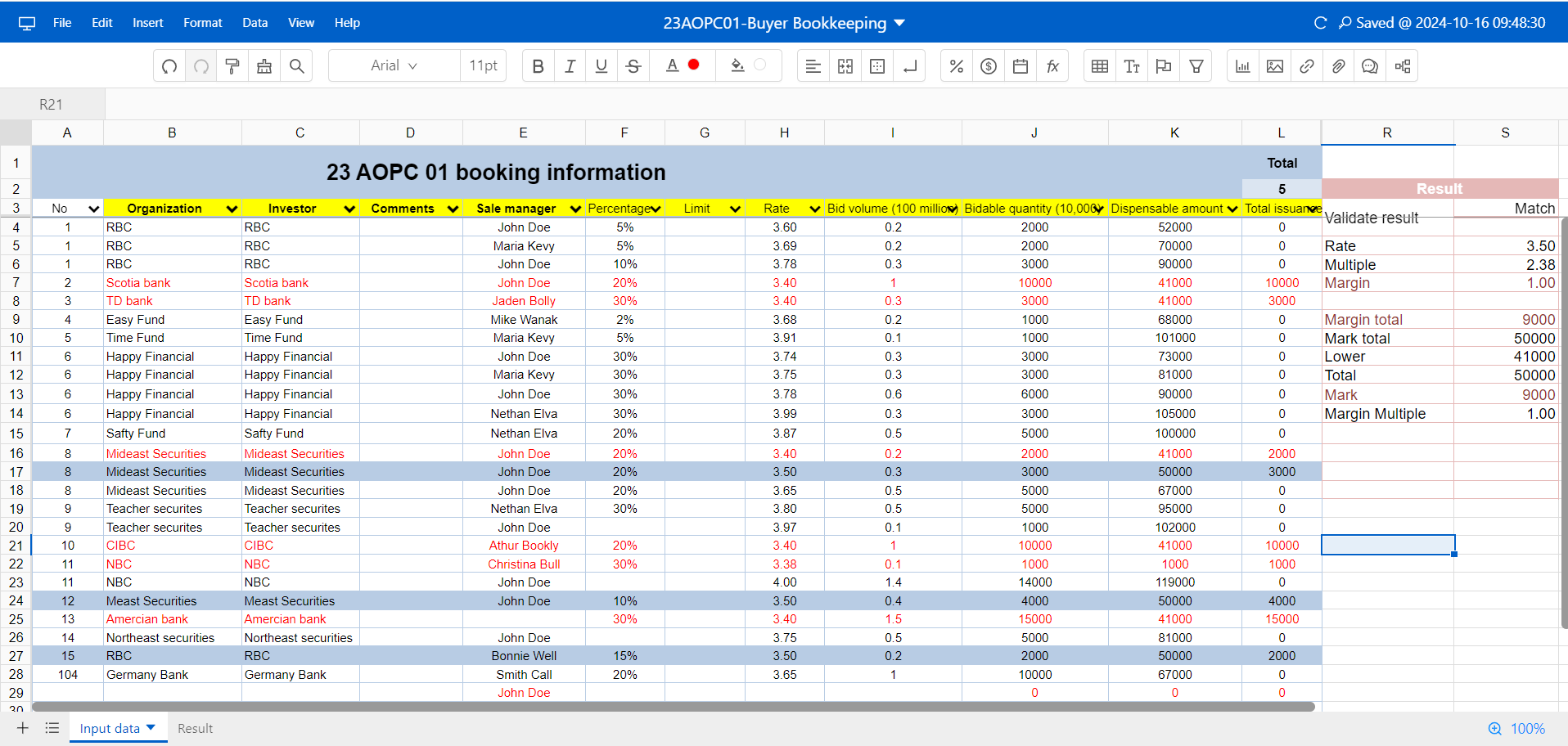Apply percent number format
The image size is (1568, 746).
957,66
